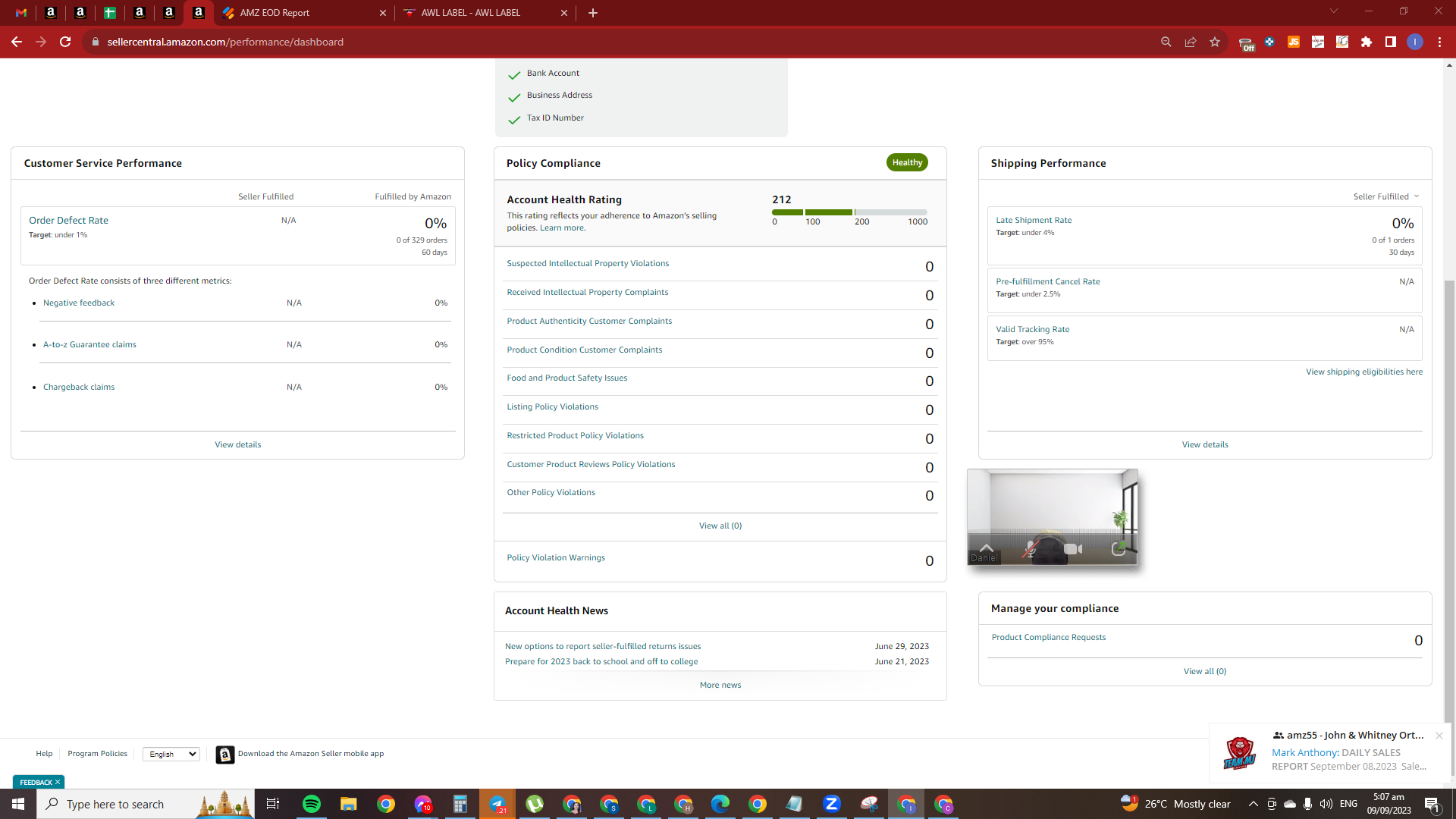The image size is (1456, 819).
Task: Open the Negative feedback link
Action: pos(79,303)
